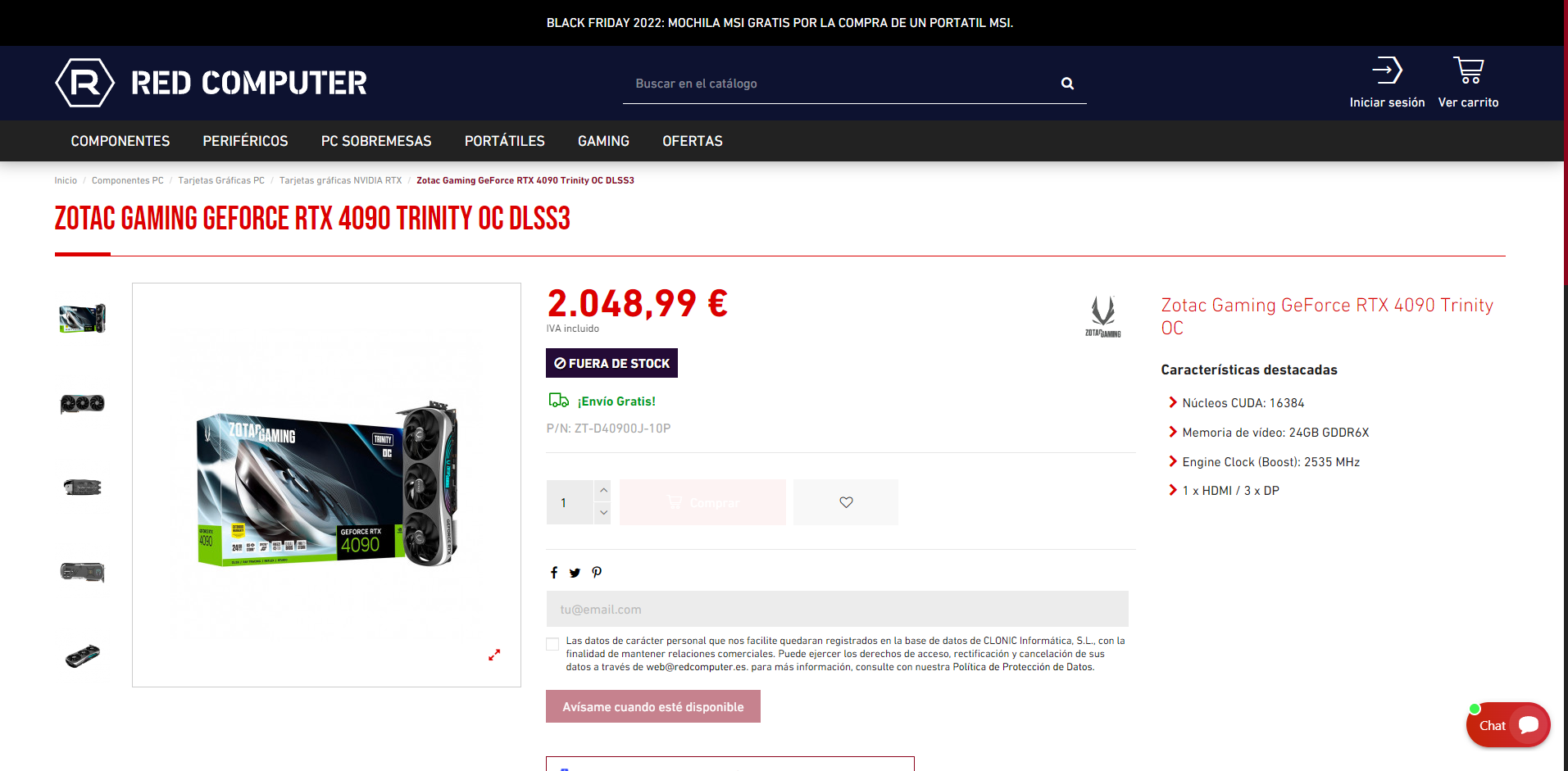Decrease quantity with the down arrow
Screen dimensions: 1568x771
(x=603, y=513)
